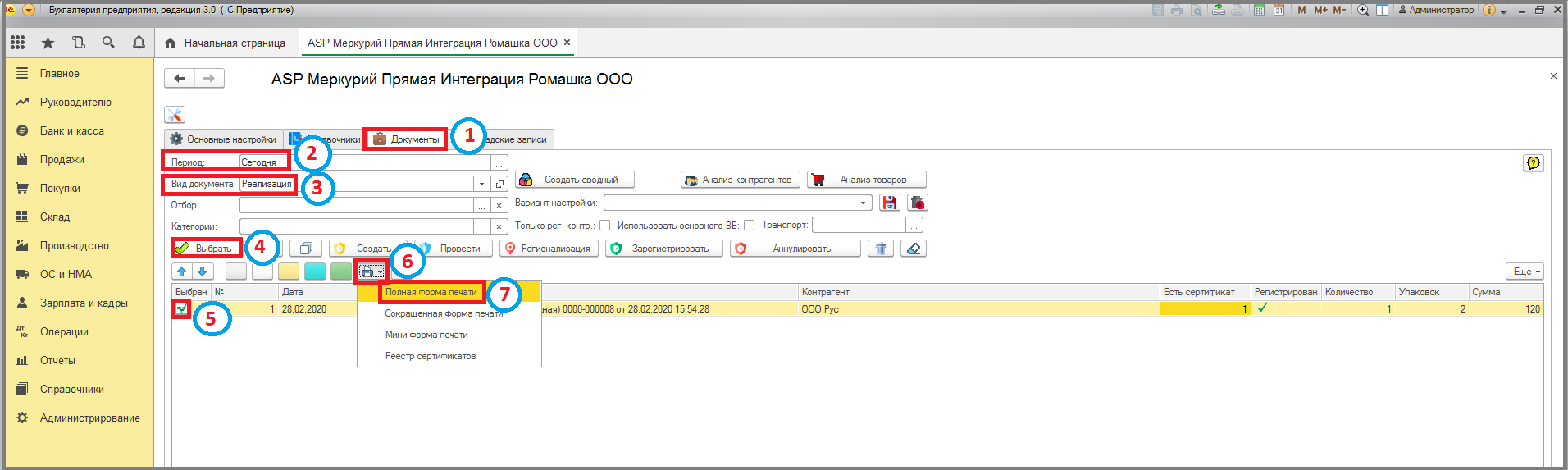This screenshot has height=470, width=1568.
Task: Click the trash bin delete icon
Action: [x=881, y=249]
